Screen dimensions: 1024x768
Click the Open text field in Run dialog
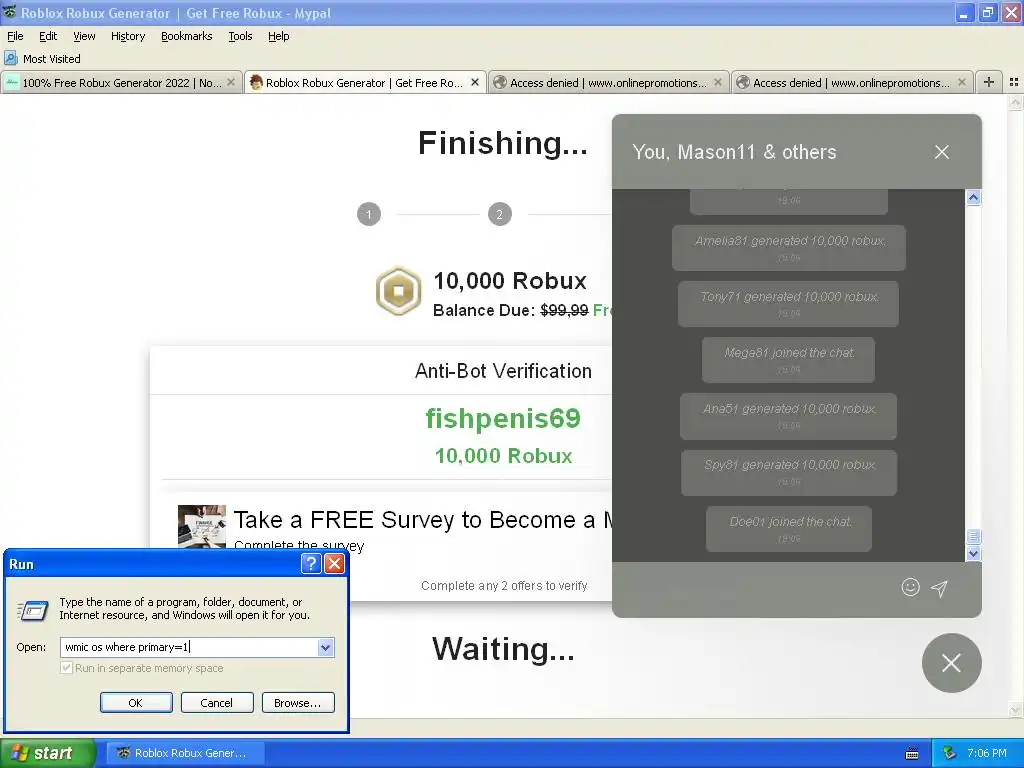tap(189, 647)
